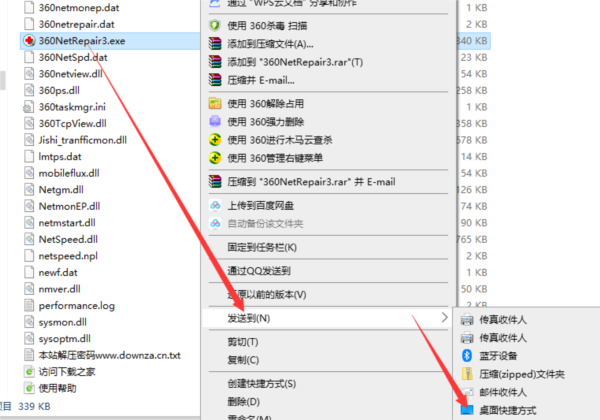Select 上传到百度网盘 menu entry
The width and height of the screenshot is (600, 420).
coord(328,205)
